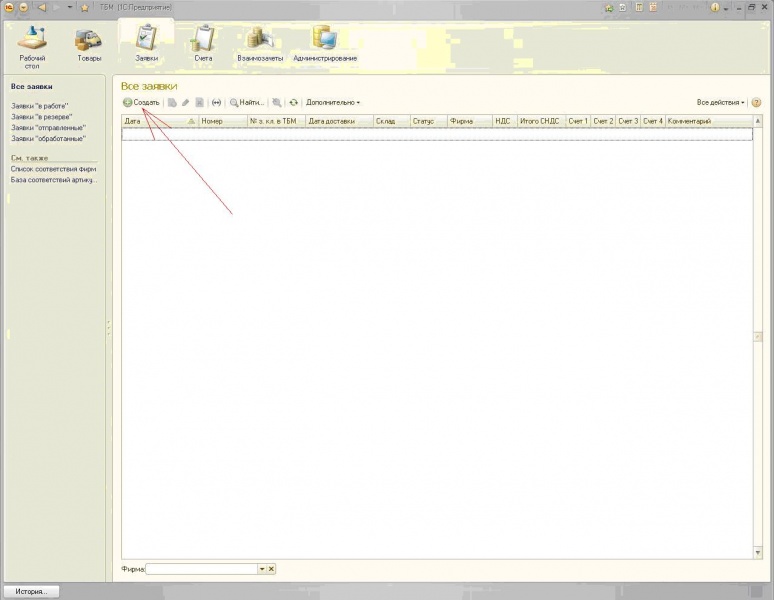This screenshot has height=600, width=774.
Task: Click the НДС column header
Action: (505, 121)
